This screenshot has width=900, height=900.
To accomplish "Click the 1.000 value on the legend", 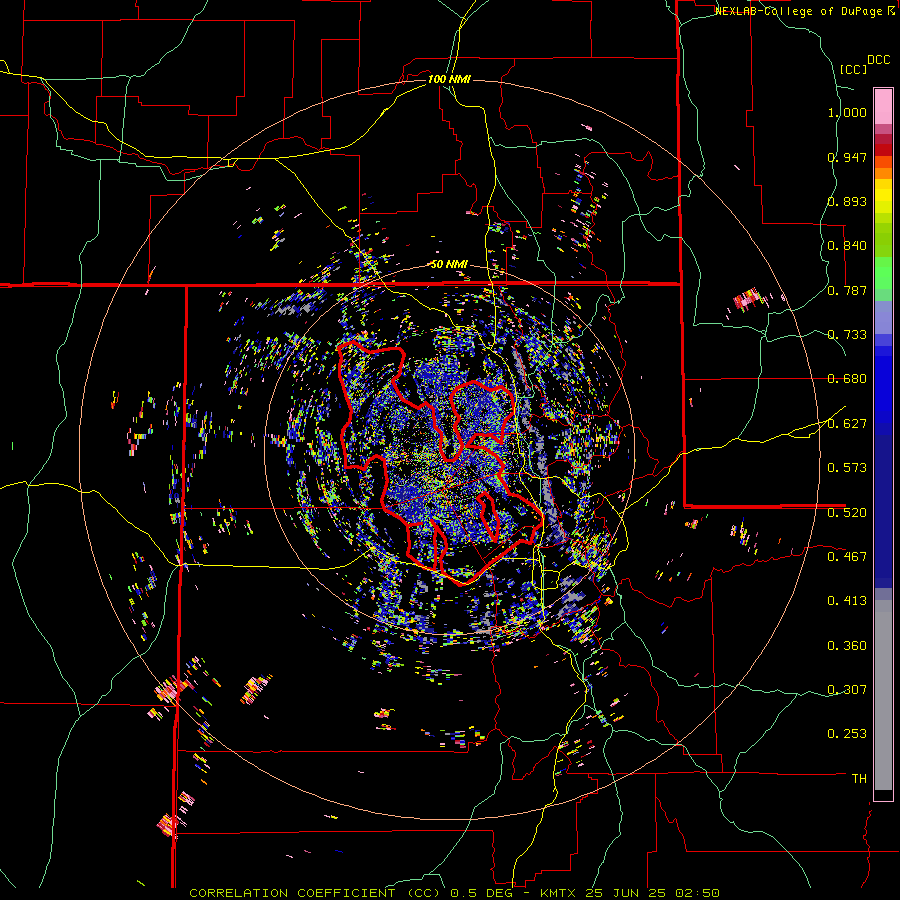I will [x=847, y=112].
